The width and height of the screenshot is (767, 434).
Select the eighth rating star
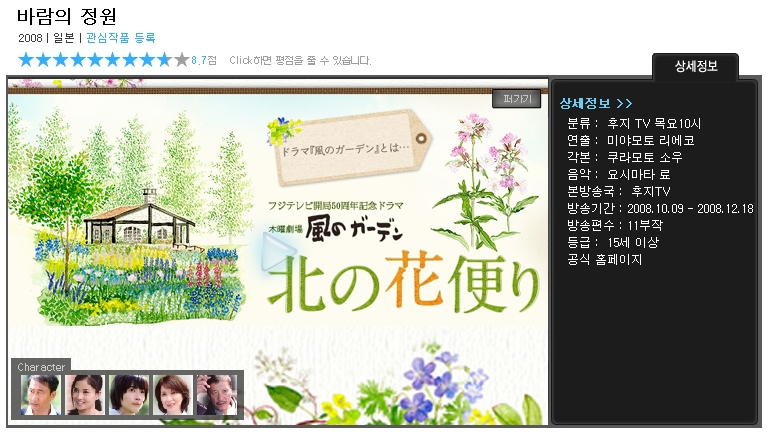click(147, 60)
